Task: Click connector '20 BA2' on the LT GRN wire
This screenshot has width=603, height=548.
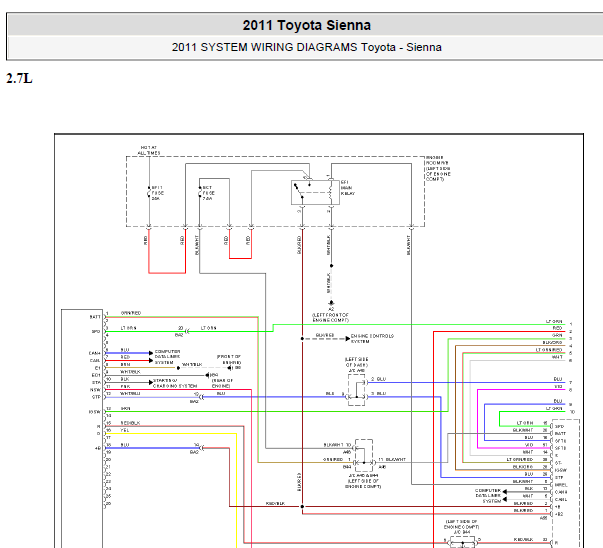Action: (182, 331)
